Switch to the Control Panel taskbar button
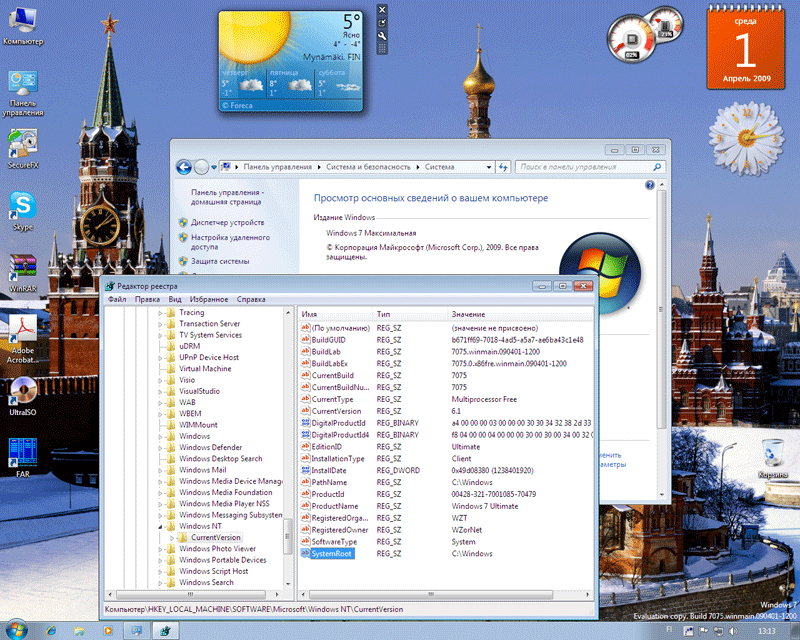Viewport: 800px width, 640px height. (x=136, y=631)
